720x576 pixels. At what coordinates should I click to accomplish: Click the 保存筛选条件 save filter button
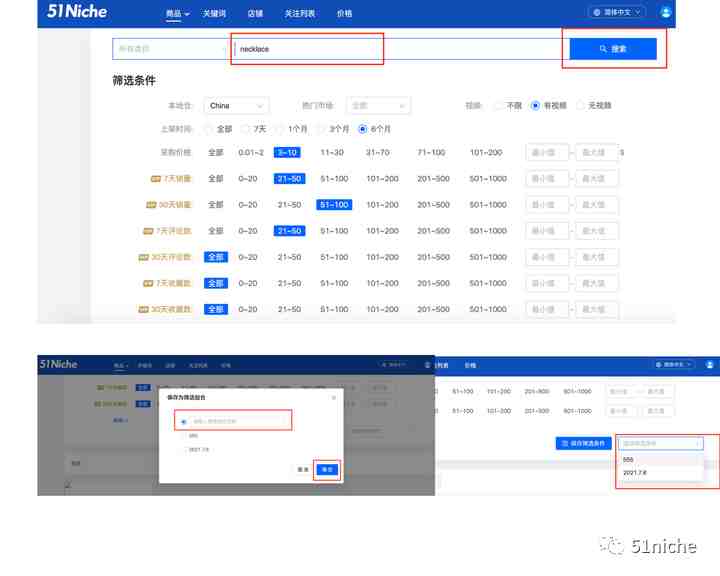583,443
